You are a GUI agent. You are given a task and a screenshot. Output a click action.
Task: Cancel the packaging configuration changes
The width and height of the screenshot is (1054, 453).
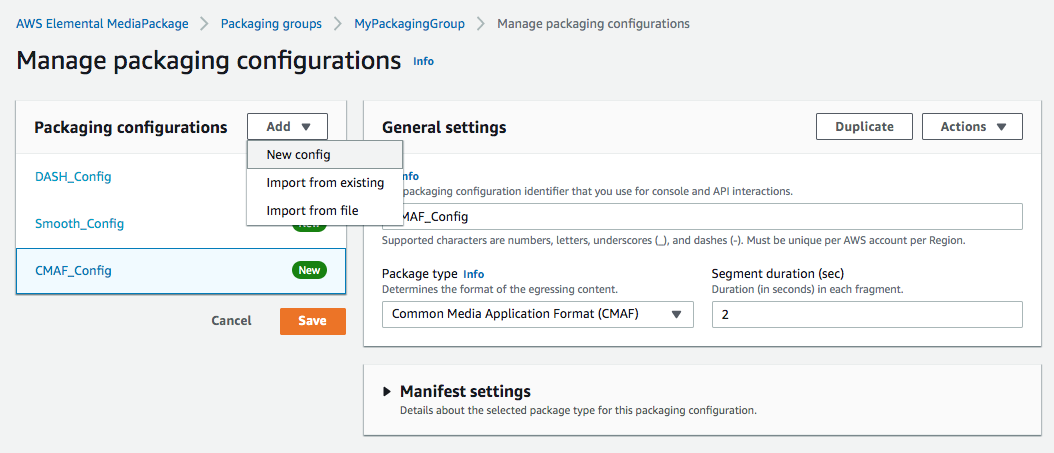[x=231, y=321]
